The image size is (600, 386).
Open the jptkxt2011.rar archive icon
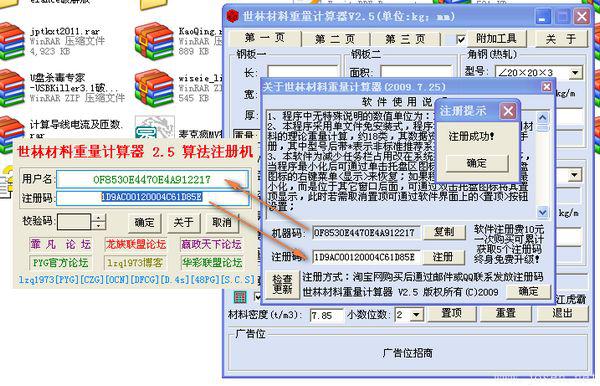[11, 41]
